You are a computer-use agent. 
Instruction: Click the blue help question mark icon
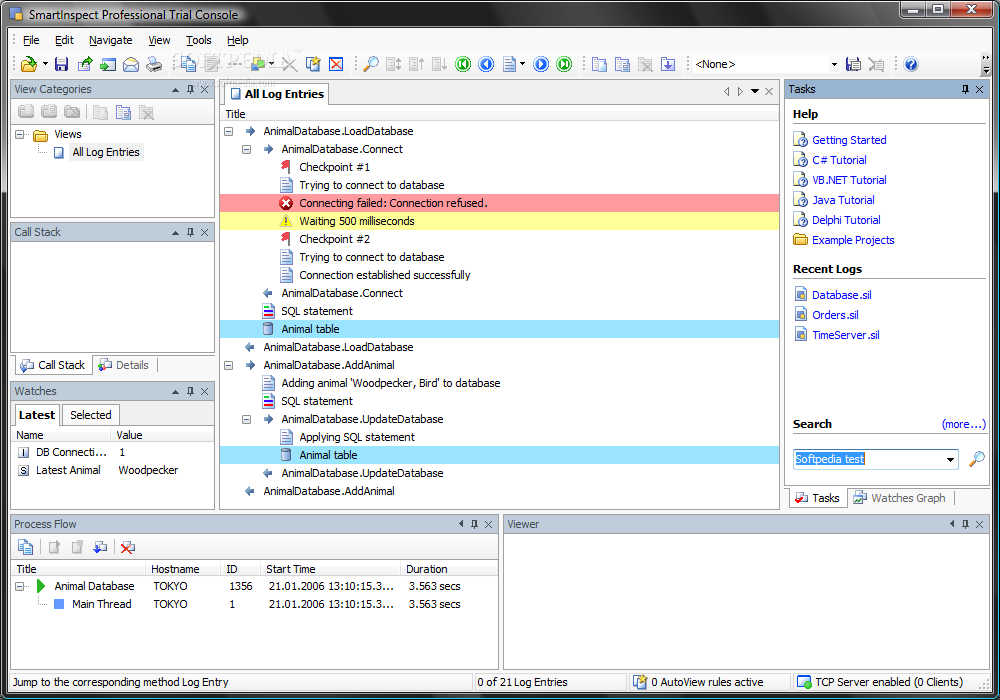pyautogui.click(x=911, y=64)
